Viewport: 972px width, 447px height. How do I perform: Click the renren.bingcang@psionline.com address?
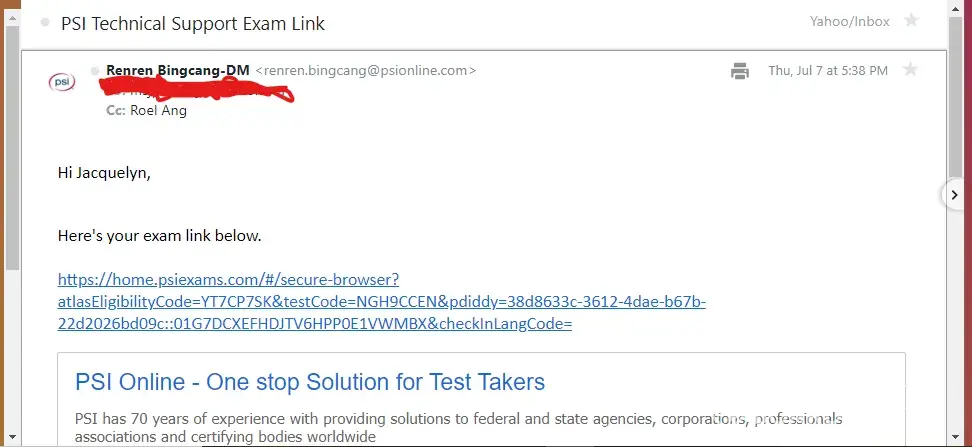[366, 71]
